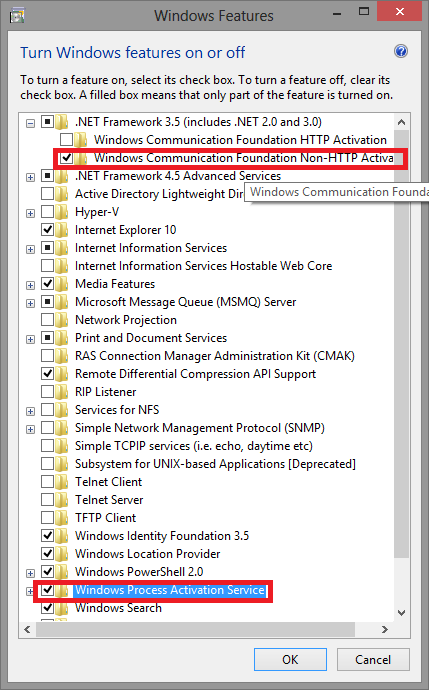
Task: Enable the Telnet Server checkbox
Action: coord(48,500)
